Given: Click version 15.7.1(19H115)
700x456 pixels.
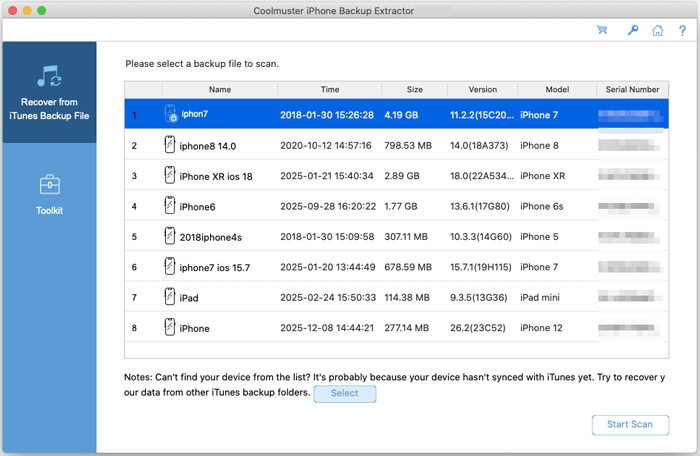Looking at the screenshot, I should (481, 267).
